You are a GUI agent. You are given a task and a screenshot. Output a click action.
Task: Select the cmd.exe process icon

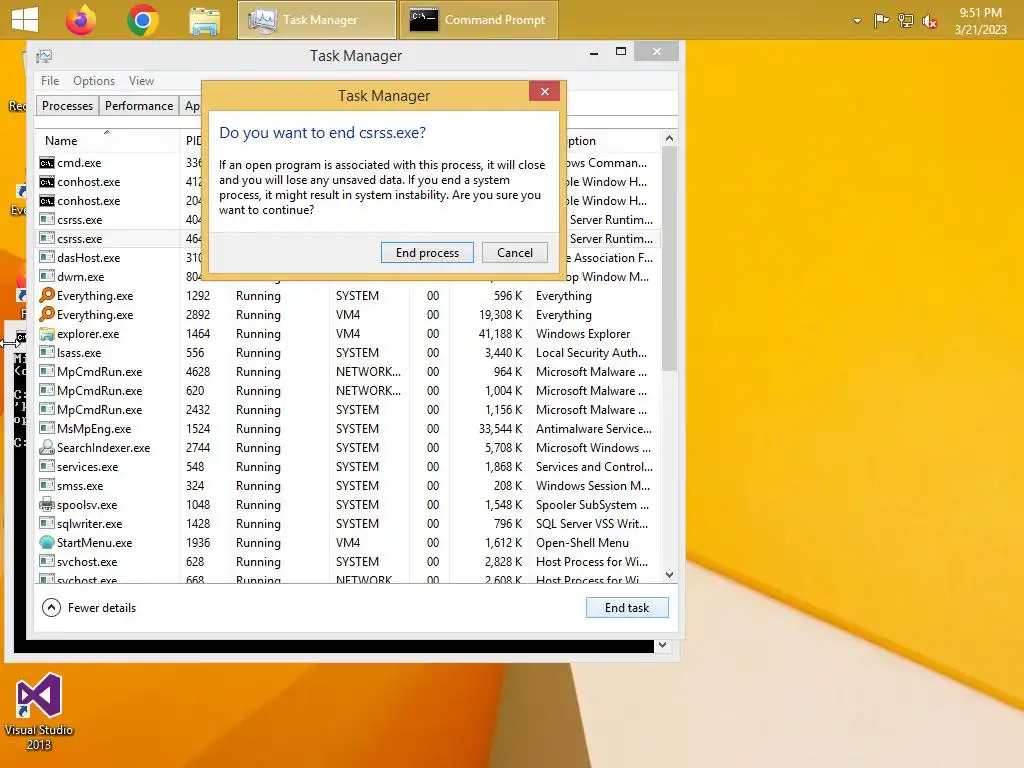(x=46, y=163)
